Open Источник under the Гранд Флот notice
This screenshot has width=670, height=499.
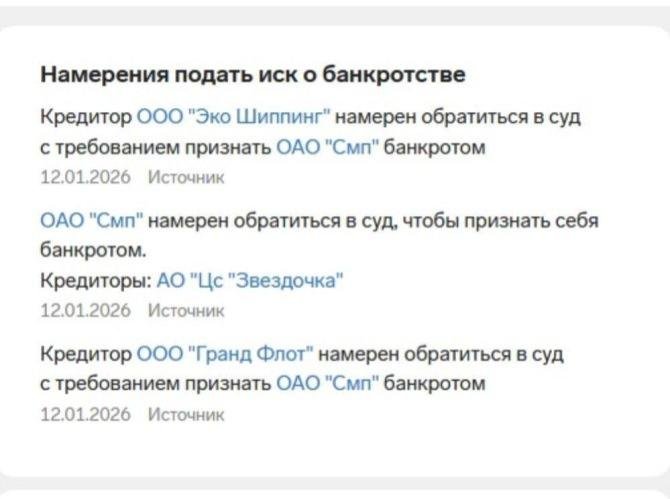(186, 413)
